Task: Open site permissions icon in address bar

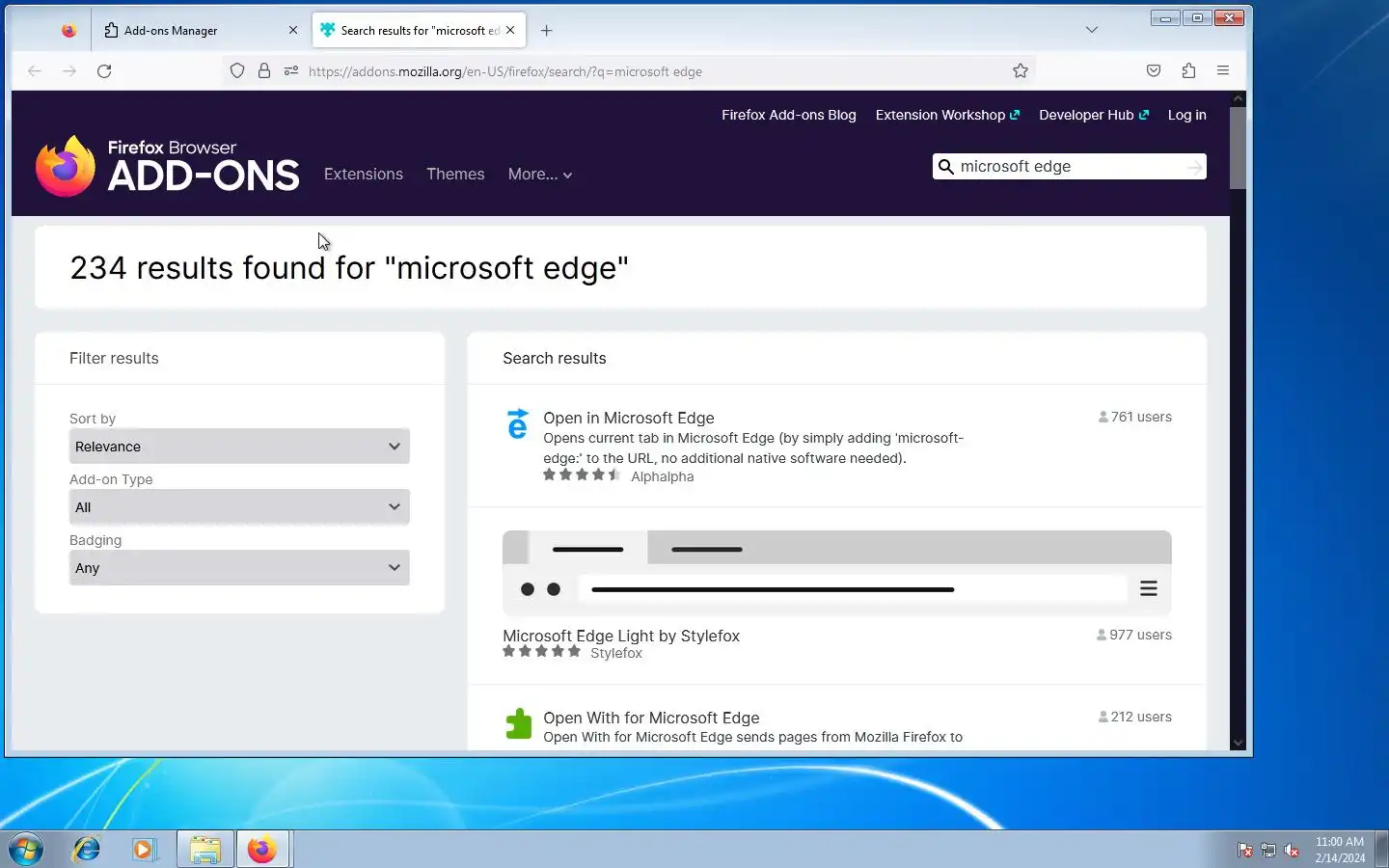Action: click(291, 71)
